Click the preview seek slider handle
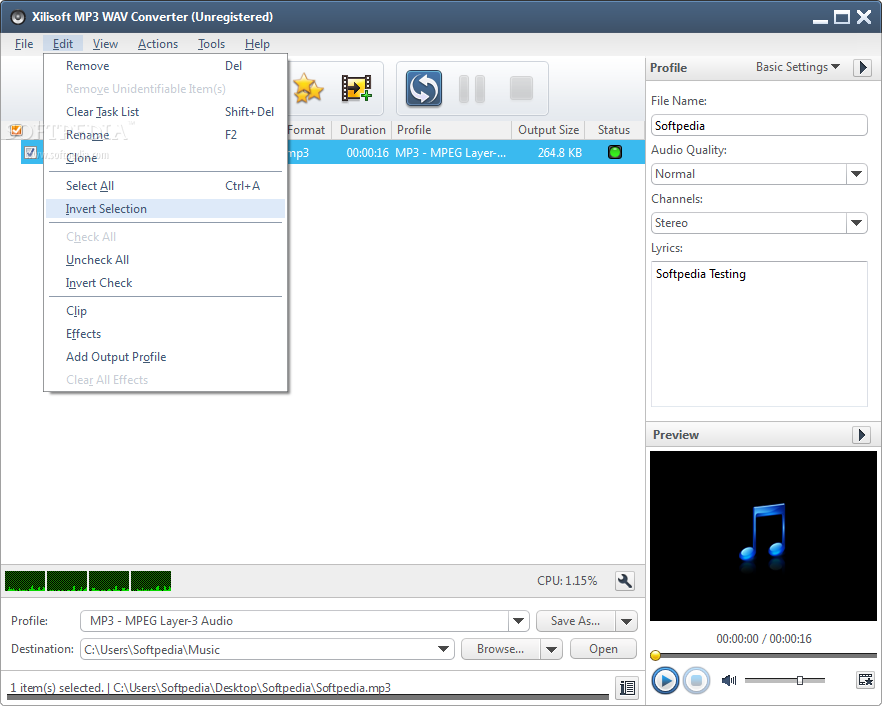882x706 pixels. pos(655,655)
